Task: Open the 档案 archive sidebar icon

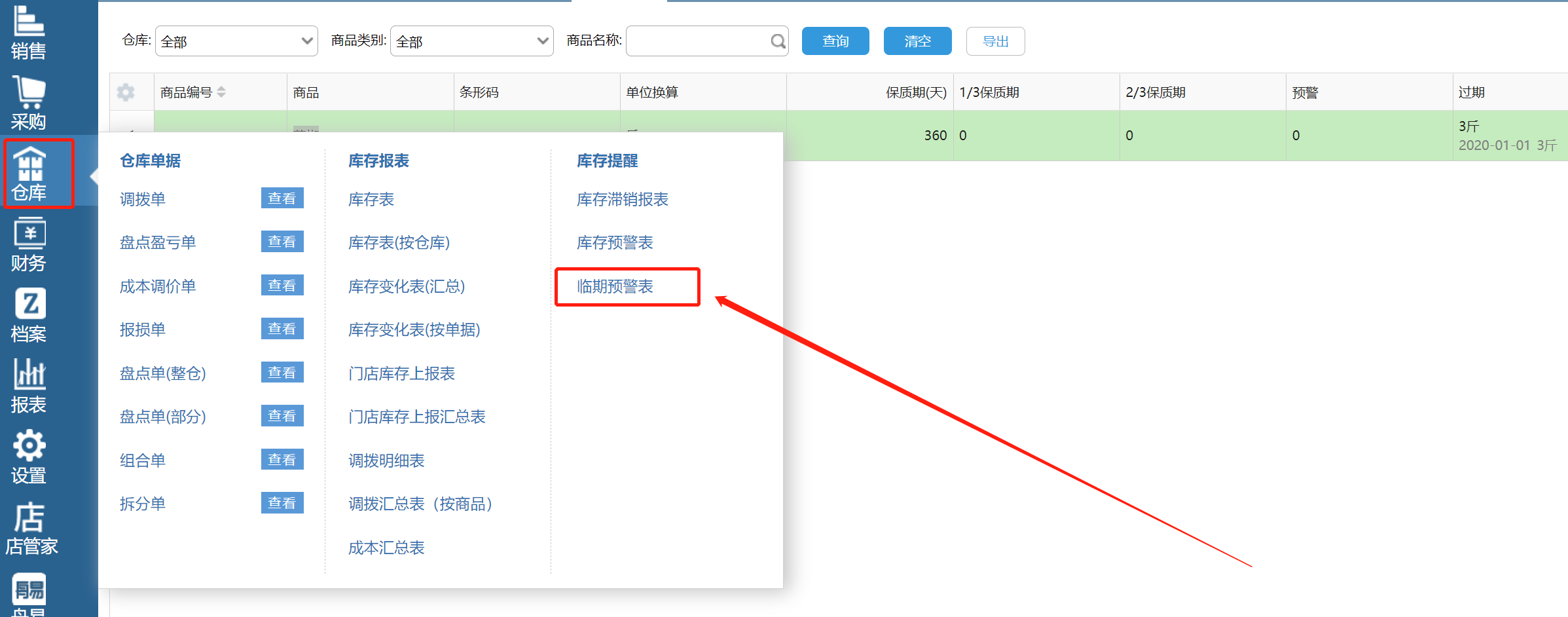Action: [29, 316]
